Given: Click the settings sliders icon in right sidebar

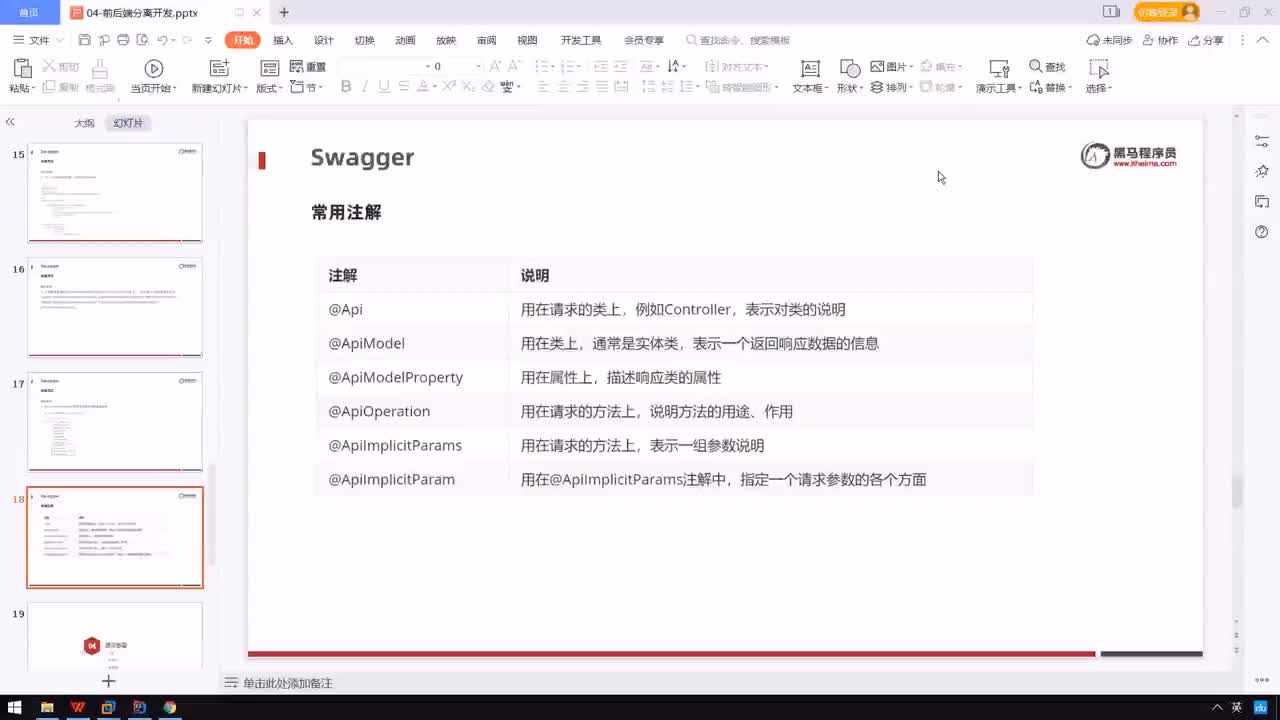Looking at the screenshot, I should (x=1262, y=143).
